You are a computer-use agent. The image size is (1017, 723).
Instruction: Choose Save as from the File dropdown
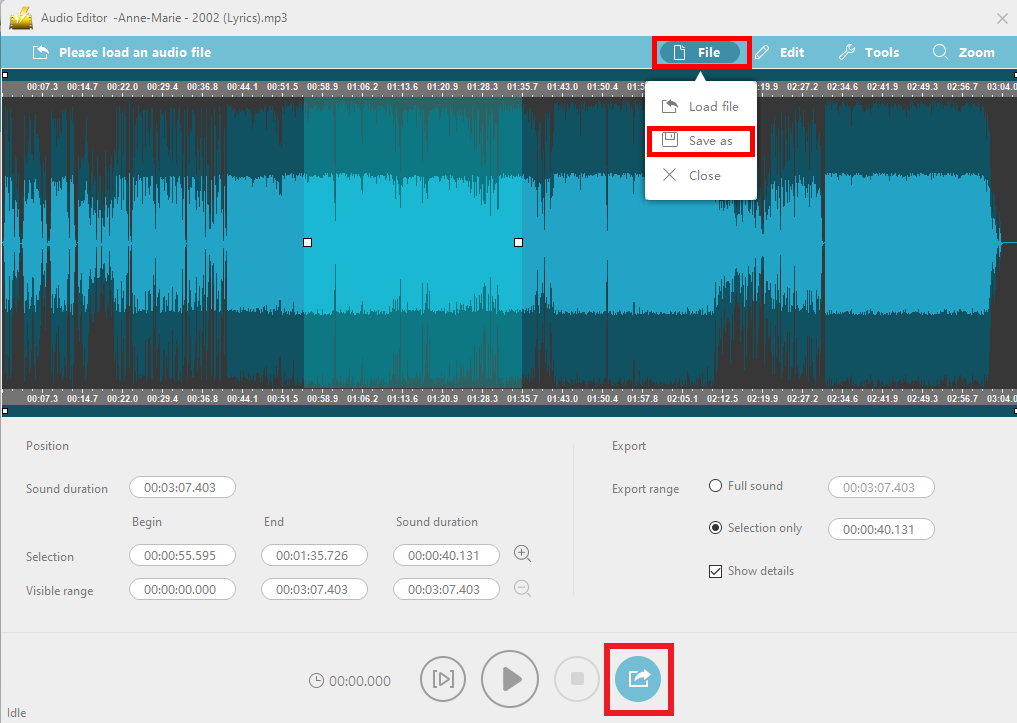tap(700, 141)
